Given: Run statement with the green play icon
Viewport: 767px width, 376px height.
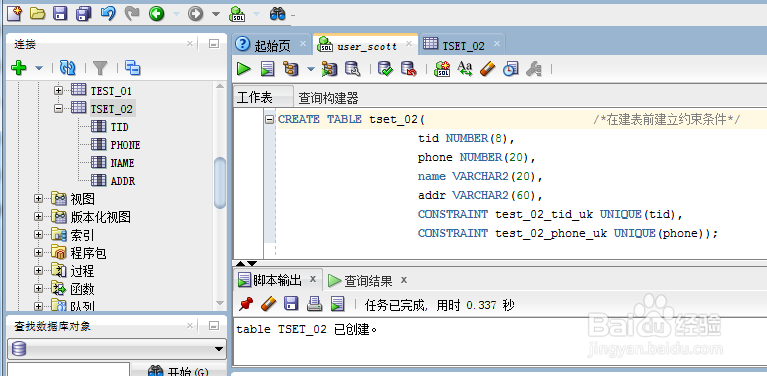Looking at the screenshot, I should point(244,69).
